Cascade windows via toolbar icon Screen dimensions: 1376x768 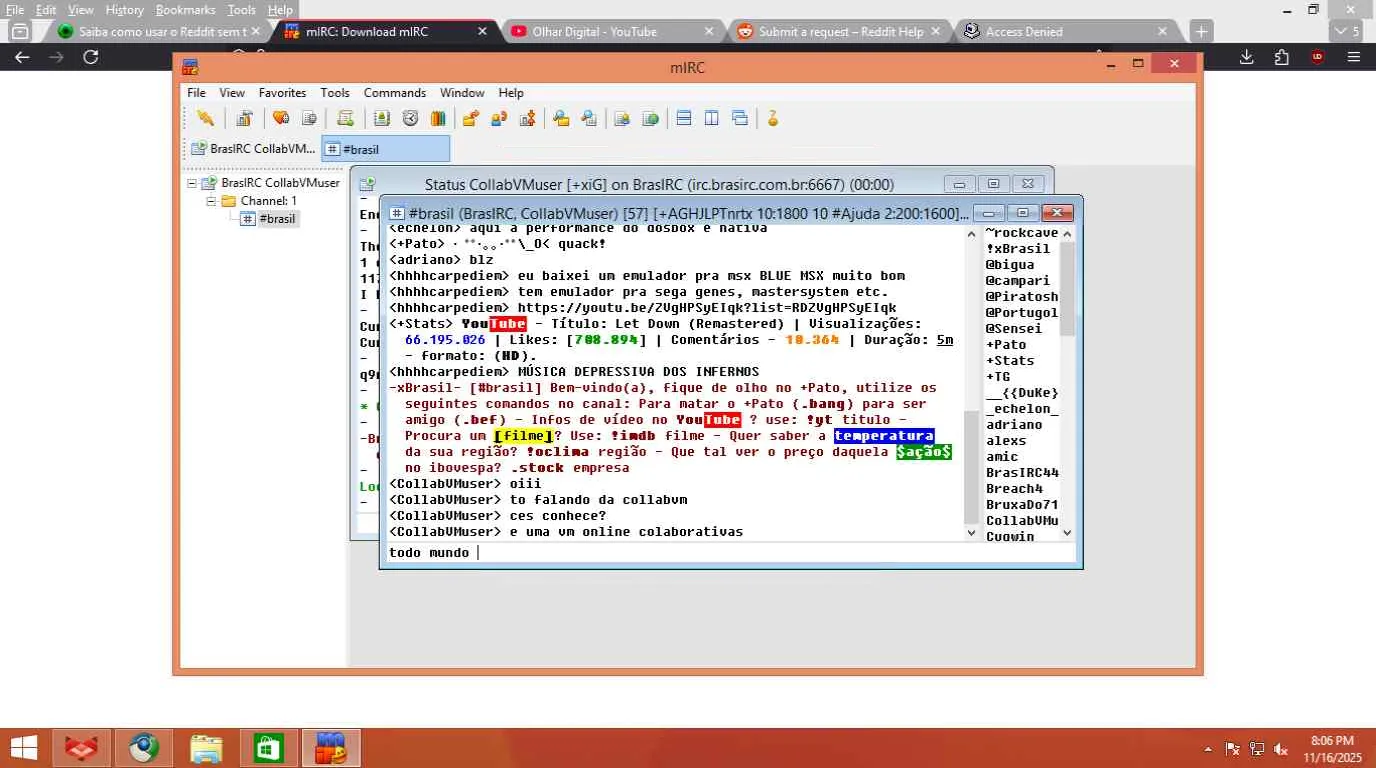(740, 118)
